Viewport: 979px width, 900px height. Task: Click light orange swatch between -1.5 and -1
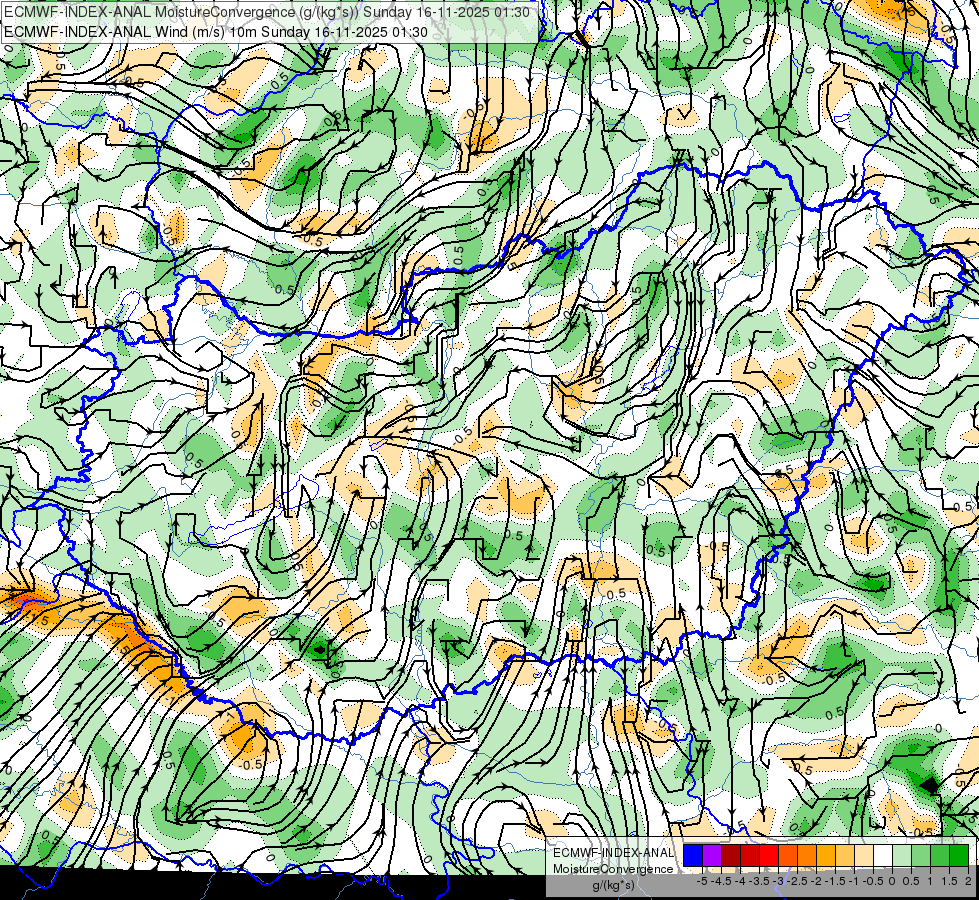[x=845, y=855]
